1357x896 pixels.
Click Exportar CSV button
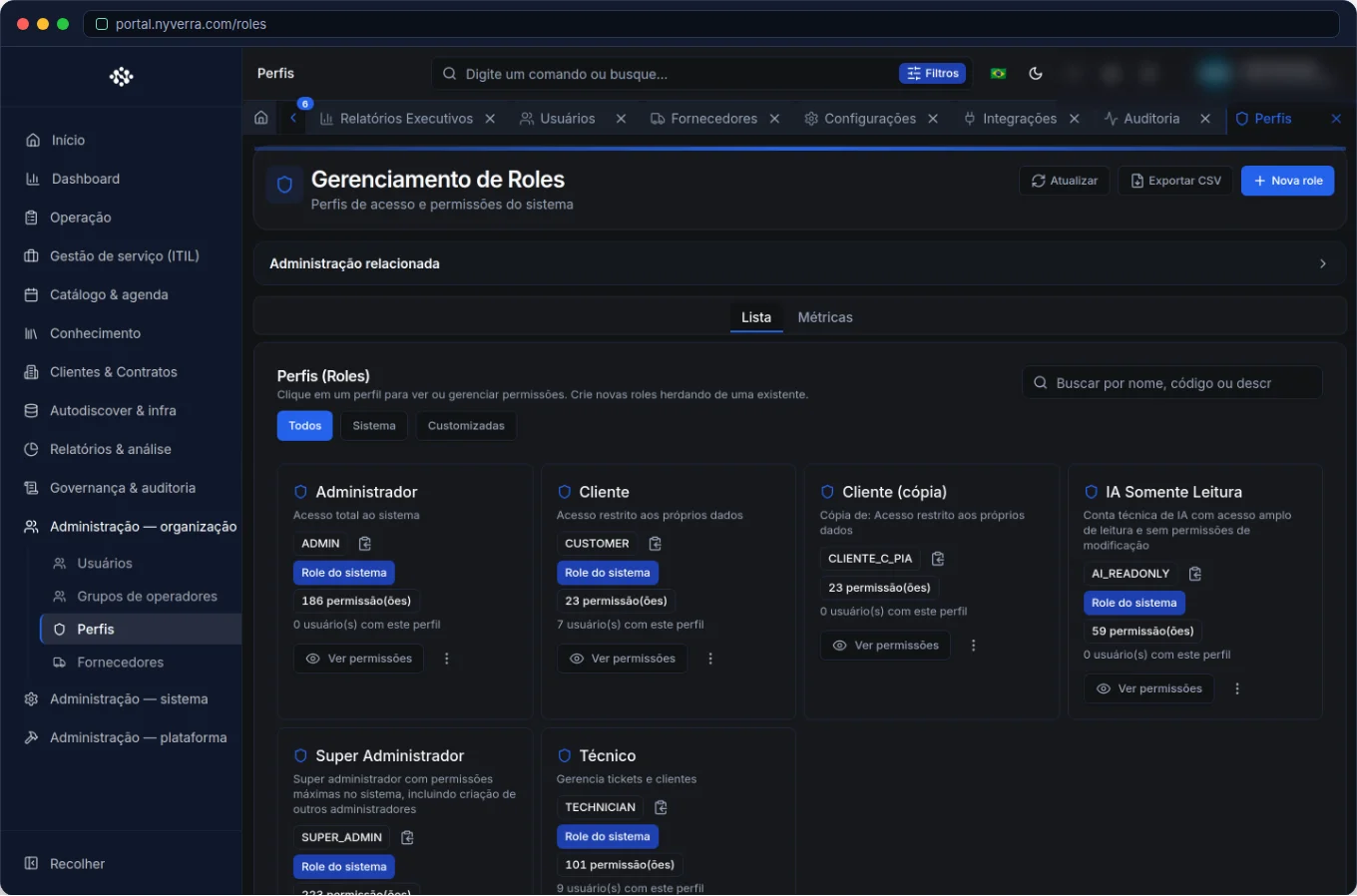[1175, 181]
